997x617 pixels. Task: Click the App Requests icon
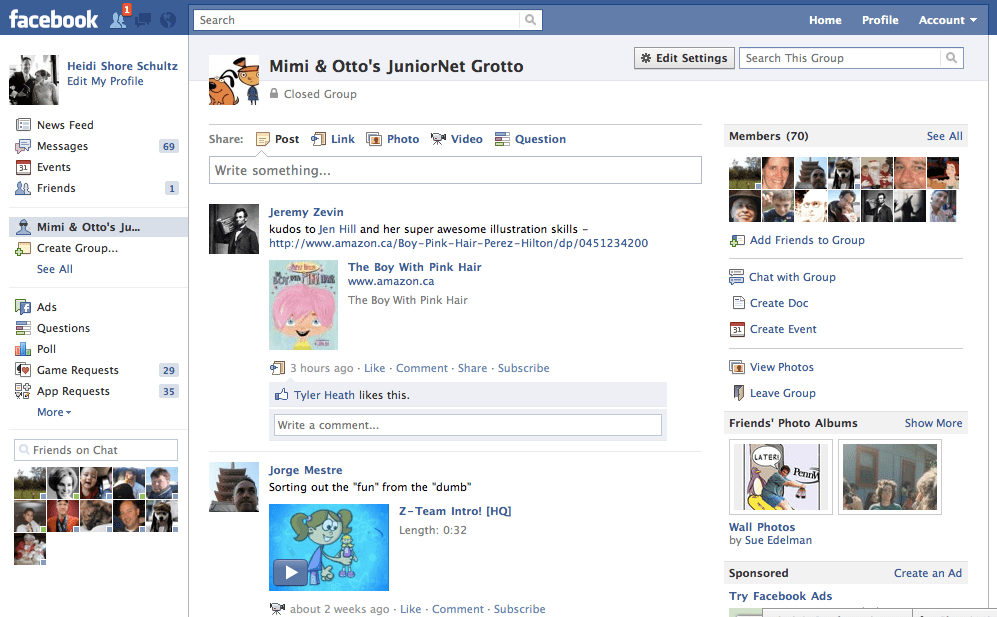(23, 391)
